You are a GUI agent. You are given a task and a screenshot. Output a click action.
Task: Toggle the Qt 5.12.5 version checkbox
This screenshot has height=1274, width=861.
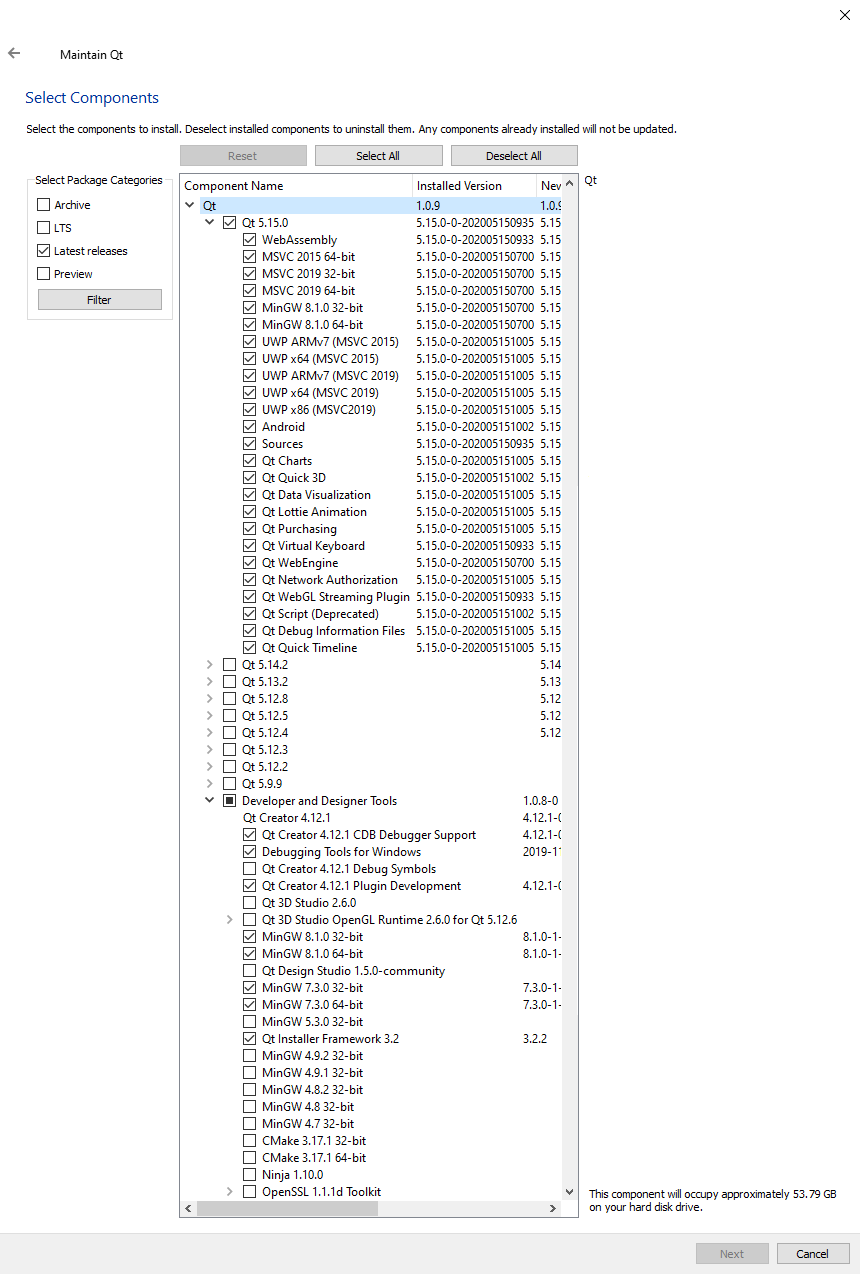pyautogui.click(x=230, y=716)
